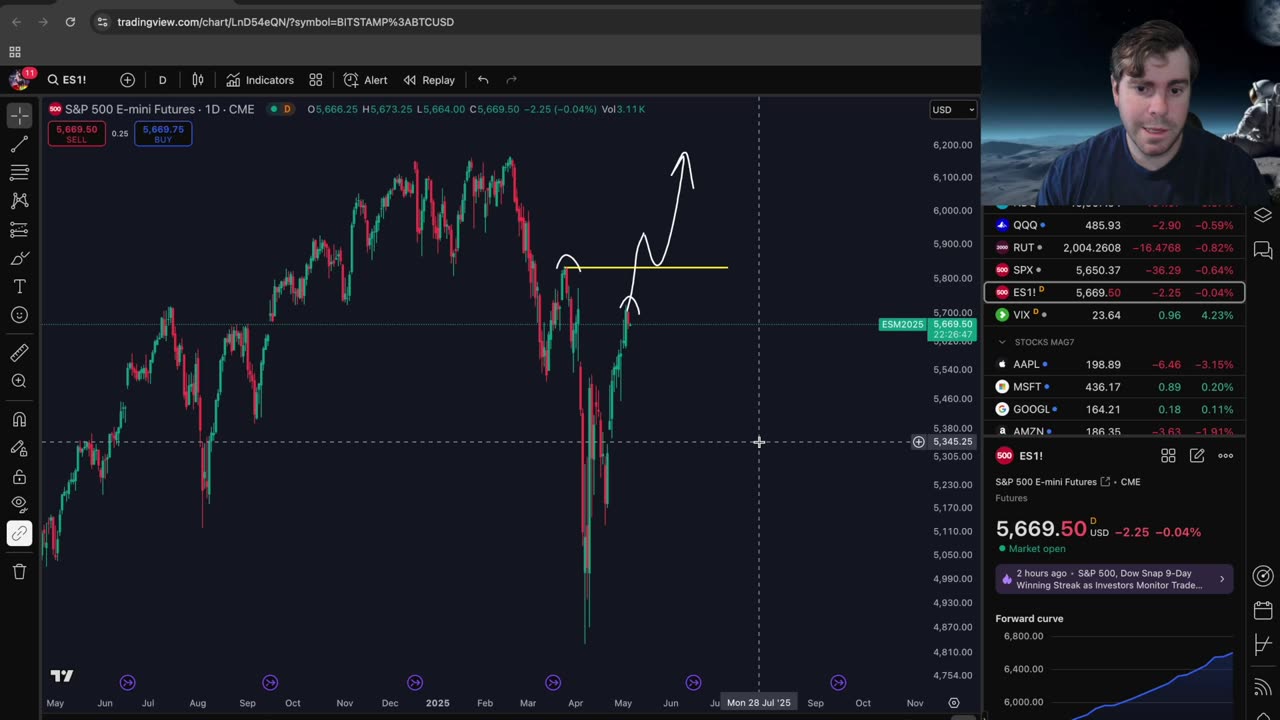Create an Alert

click(365, 80)
